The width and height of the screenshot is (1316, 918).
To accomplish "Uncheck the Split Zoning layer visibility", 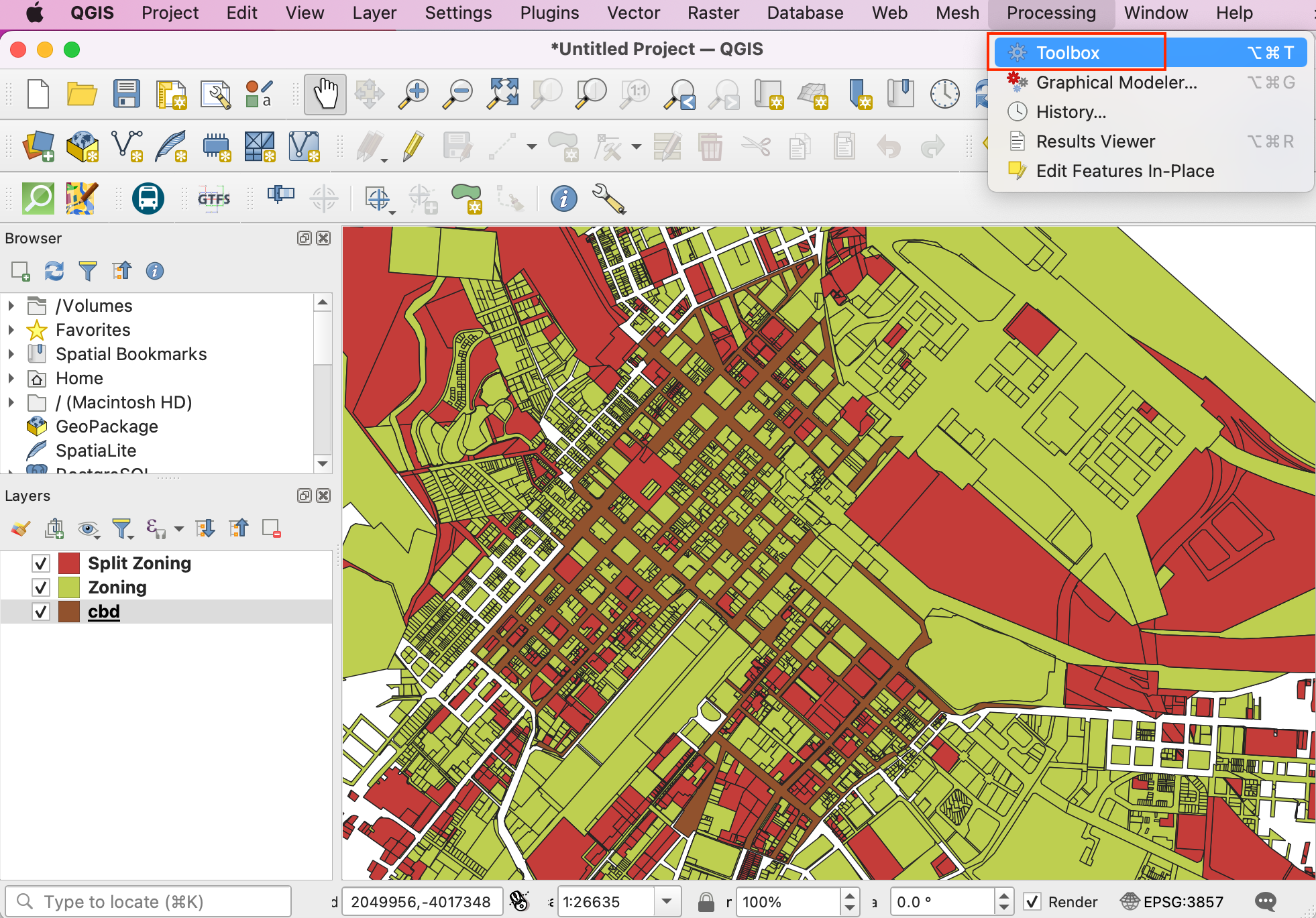I will pos(41,563).
